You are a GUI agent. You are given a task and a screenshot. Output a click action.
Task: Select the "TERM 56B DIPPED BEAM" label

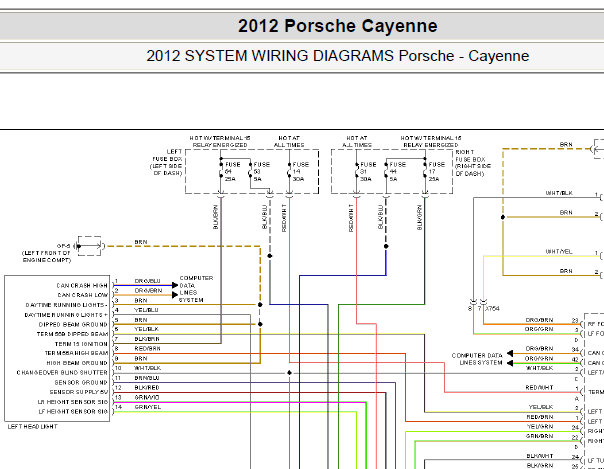pos(72,334)
